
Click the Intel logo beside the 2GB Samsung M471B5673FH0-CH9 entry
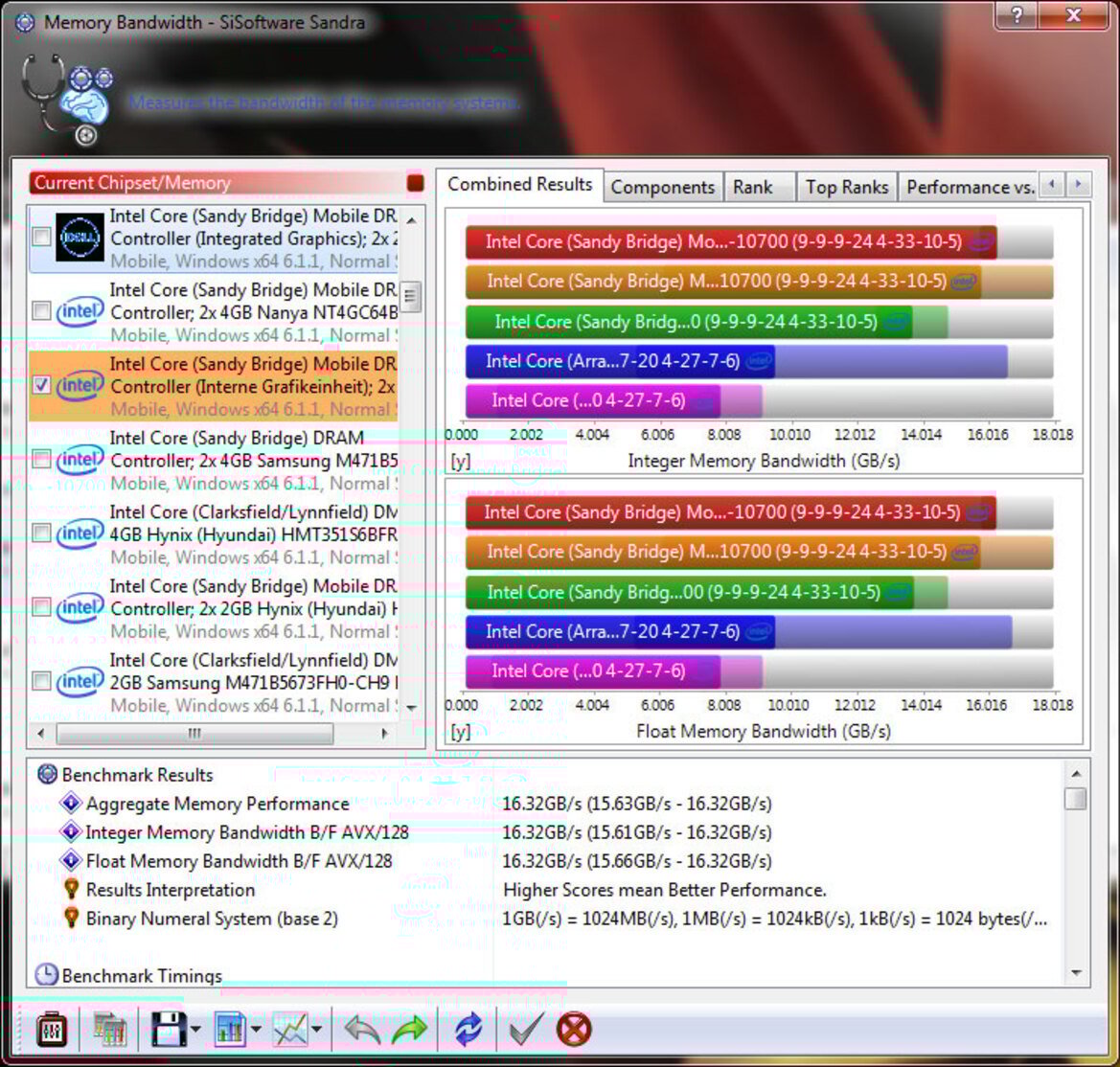tap(80, 681)
